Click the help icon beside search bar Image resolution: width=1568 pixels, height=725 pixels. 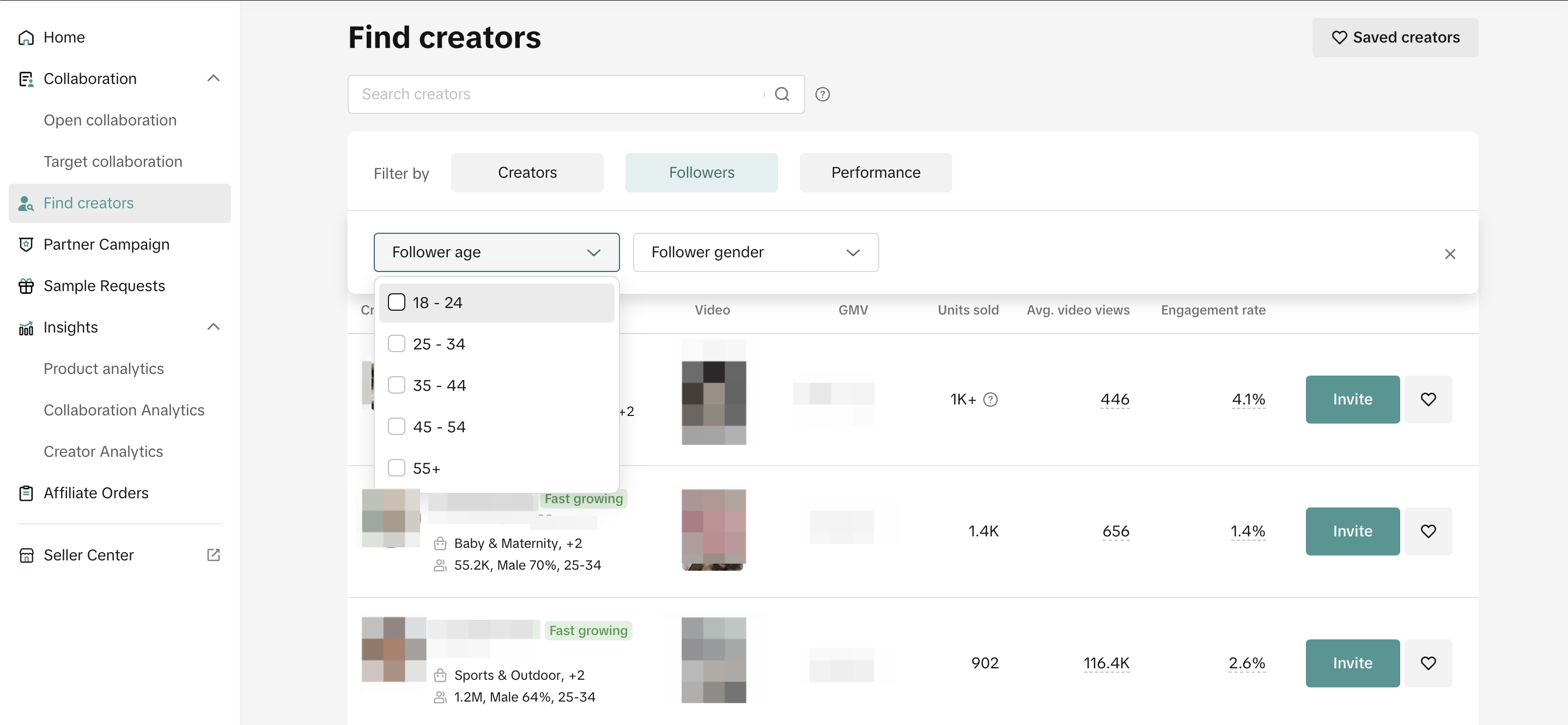pyautogui.click(x=822, y=94)
